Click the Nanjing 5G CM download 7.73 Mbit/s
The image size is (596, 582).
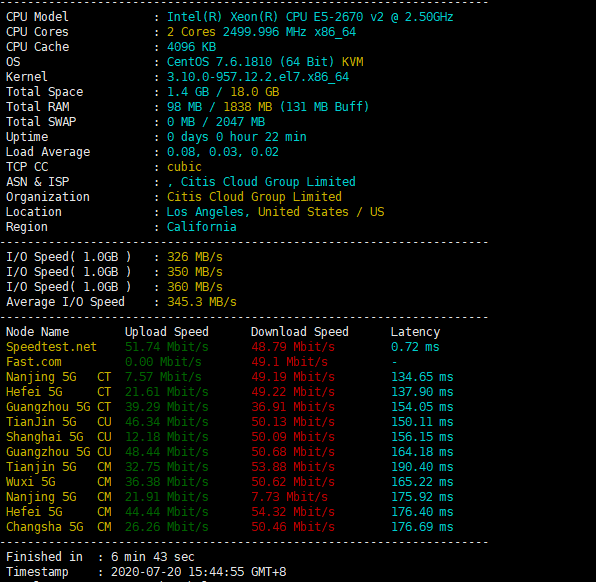tap(289, 497)
